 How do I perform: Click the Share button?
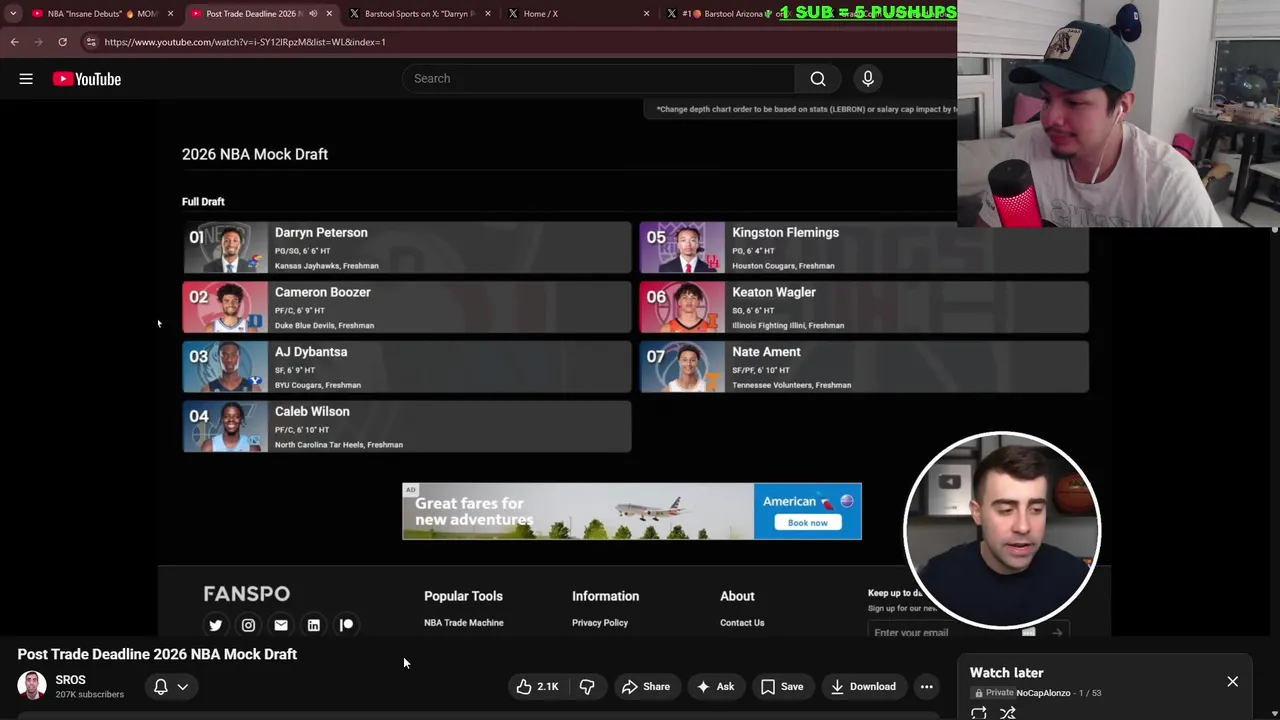[x=645, y=687]
